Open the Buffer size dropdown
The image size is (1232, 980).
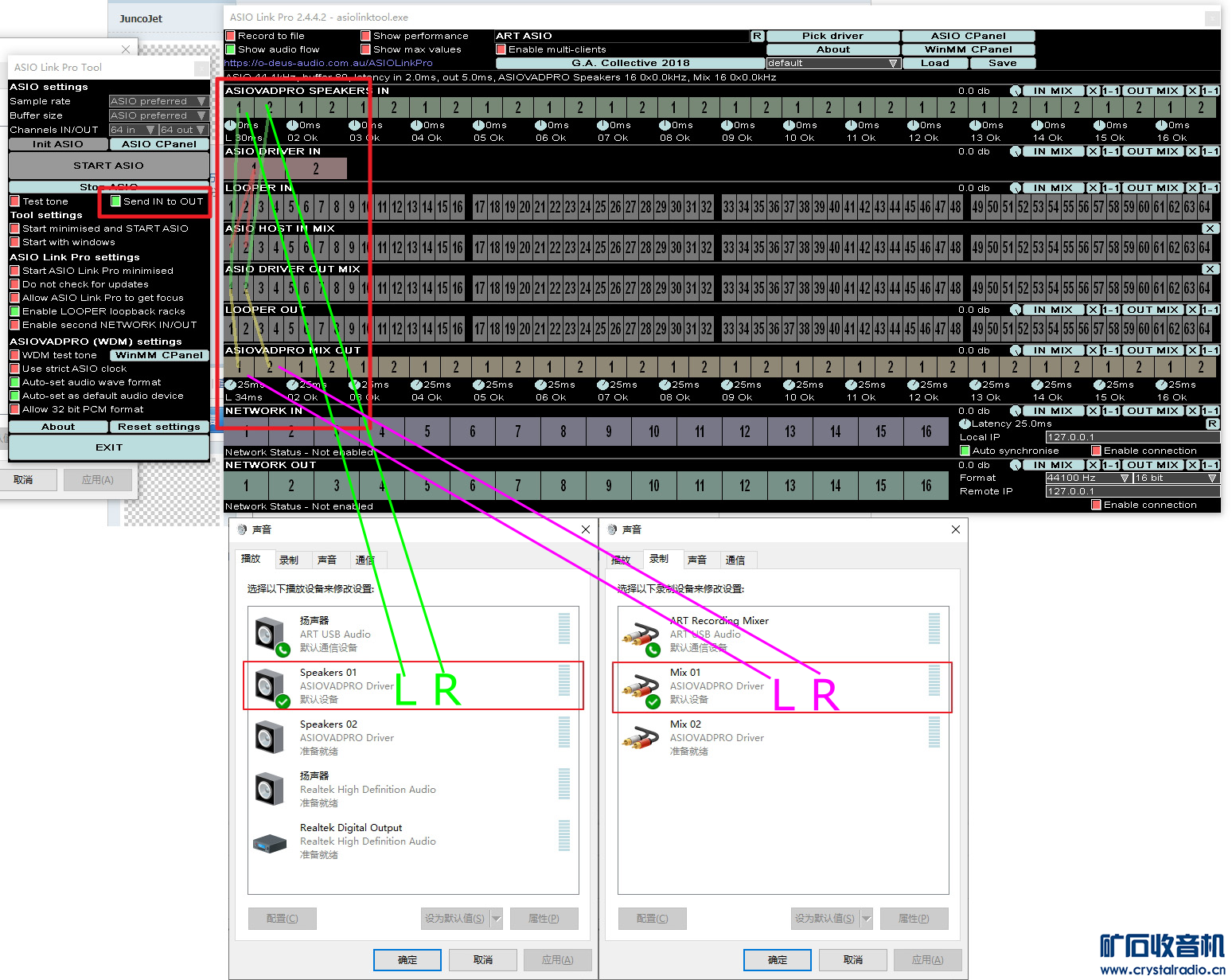[x=159, y=115]
